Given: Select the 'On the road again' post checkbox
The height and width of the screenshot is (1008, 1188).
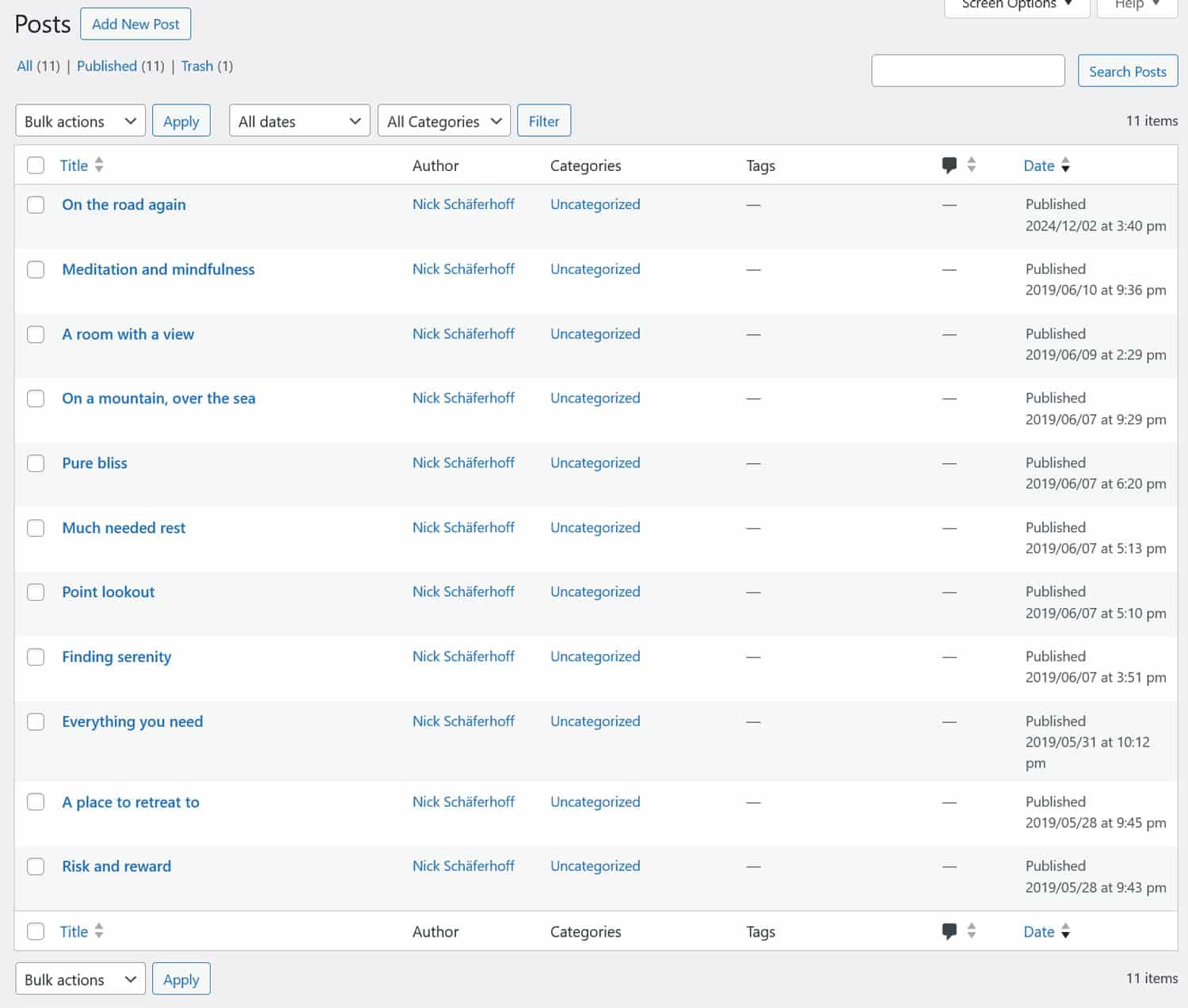Looking at the screenshot, I should [36, 204].
